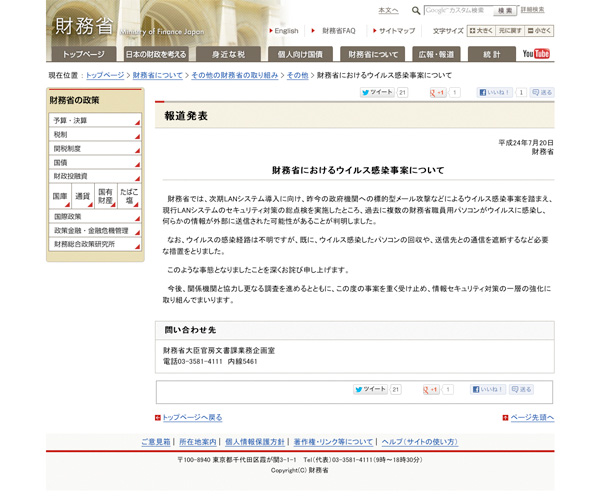
Task: Open the トップページ navigation tab
Action: (x=83, y=54)
